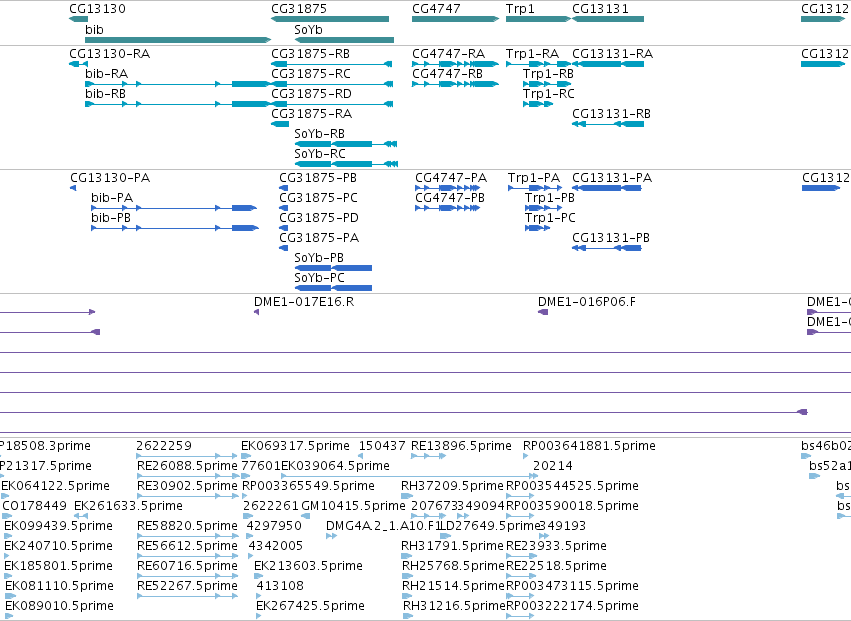
Task: Click transcript Trp1-RA
Action: coord(532,54)
